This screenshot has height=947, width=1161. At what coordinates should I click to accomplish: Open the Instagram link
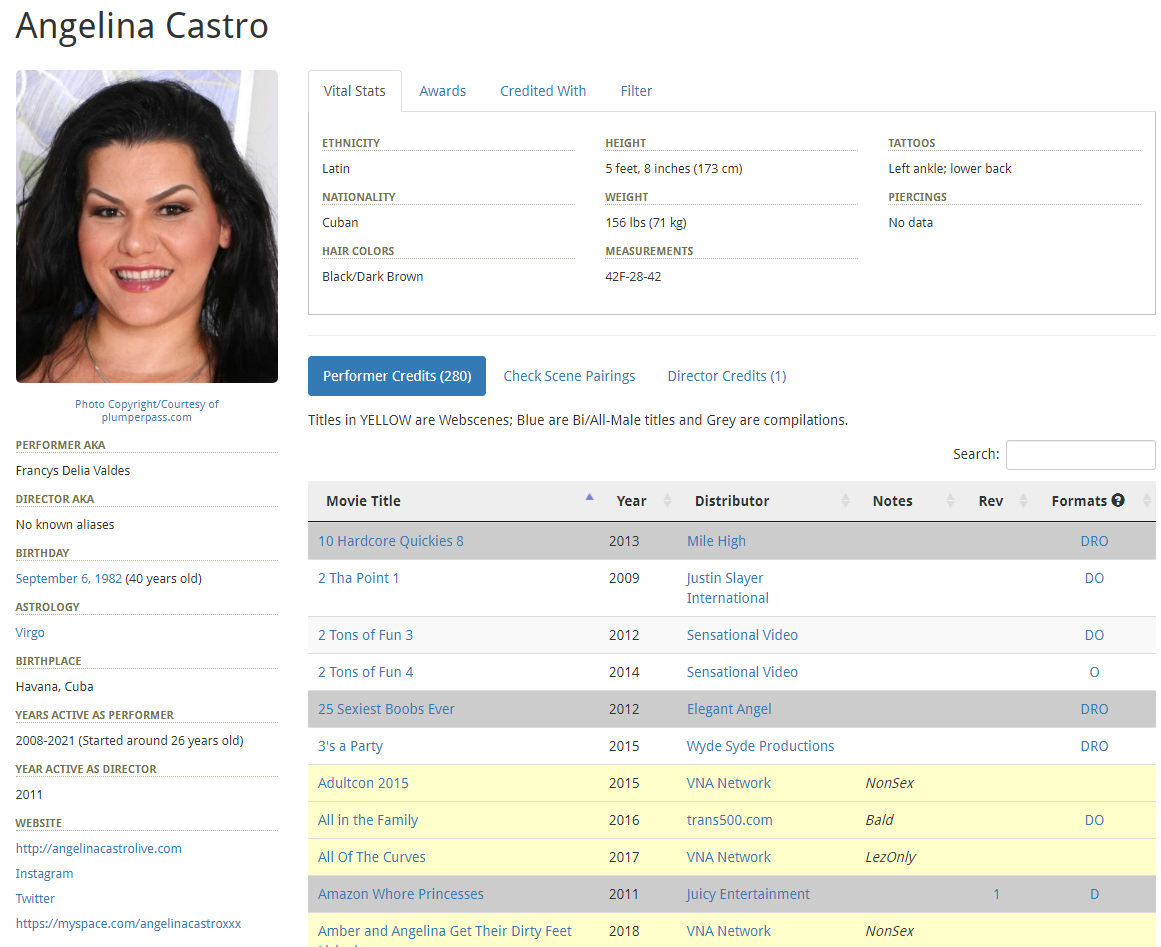point(44,874)
